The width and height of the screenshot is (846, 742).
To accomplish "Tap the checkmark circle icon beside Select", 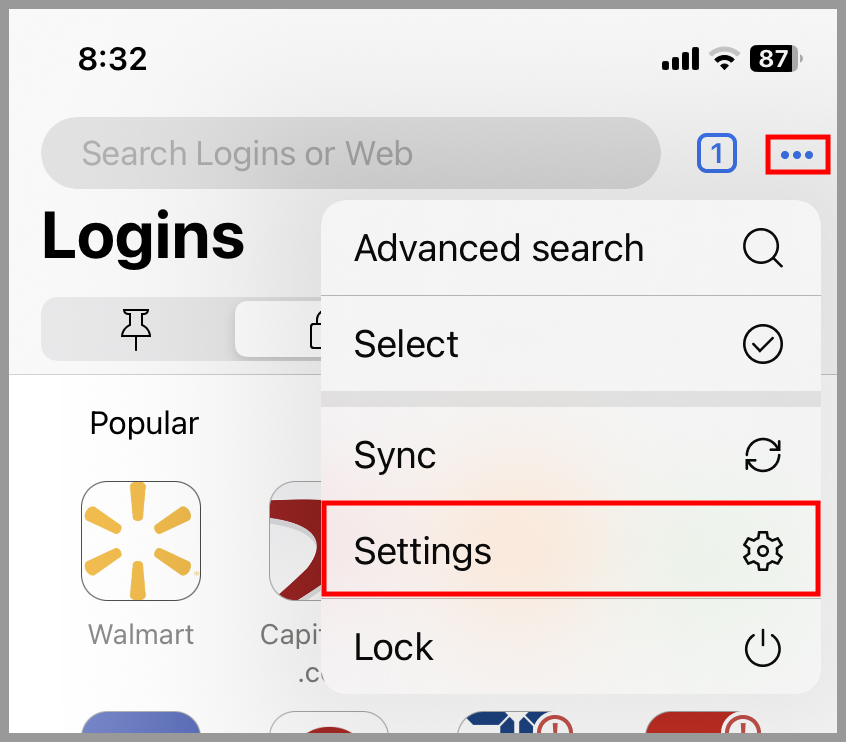I will [x=763, y=344].
